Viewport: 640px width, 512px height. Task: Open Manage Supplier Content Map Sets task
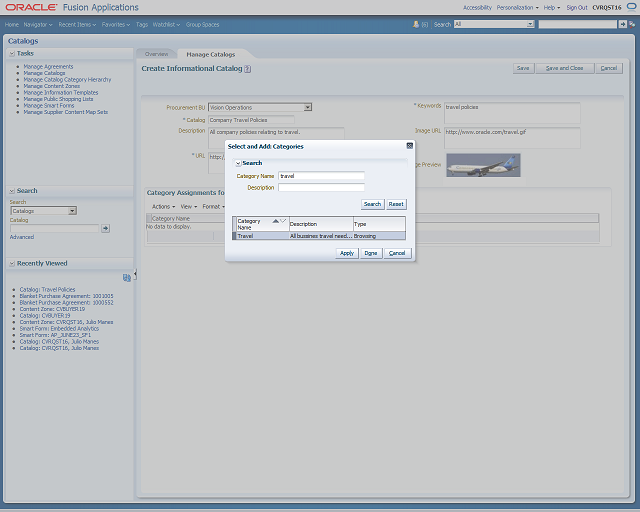[x=66, y=112]
